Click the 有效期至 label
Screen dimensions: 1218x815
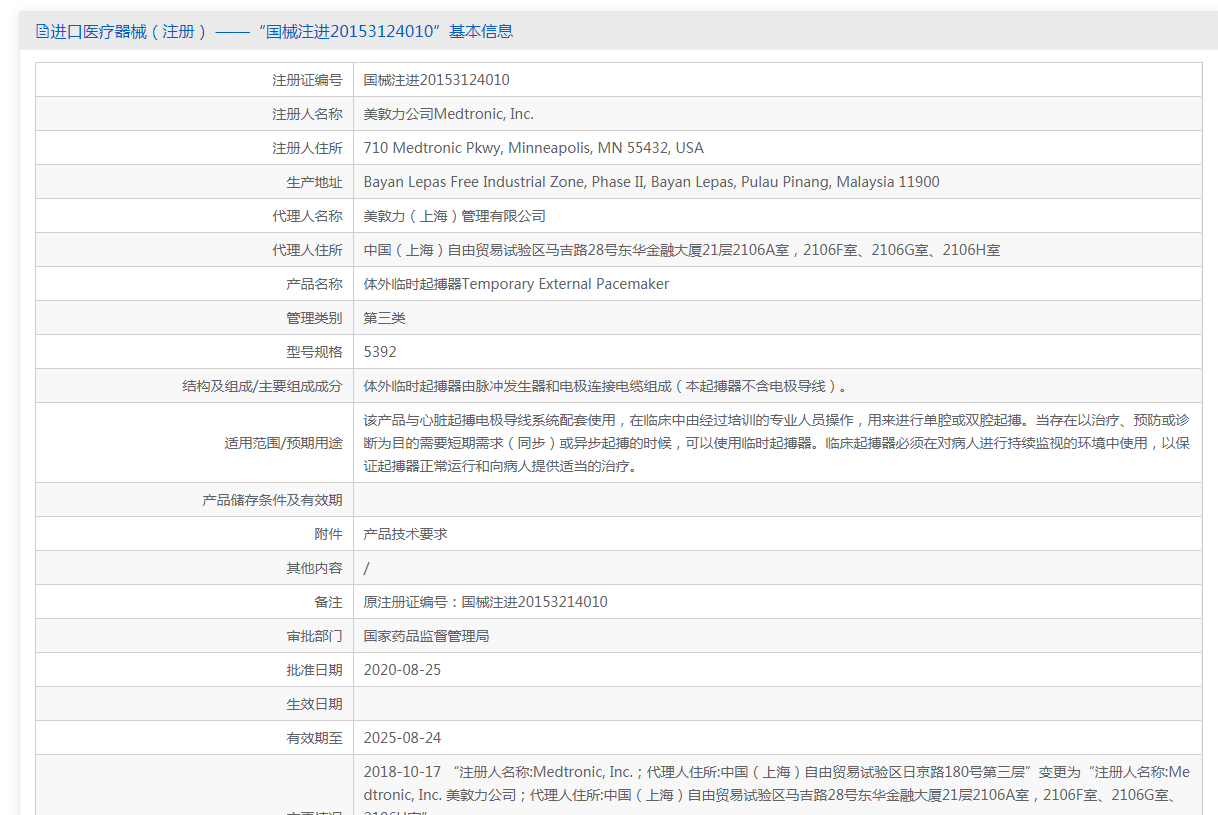click(x=315, y=738)
